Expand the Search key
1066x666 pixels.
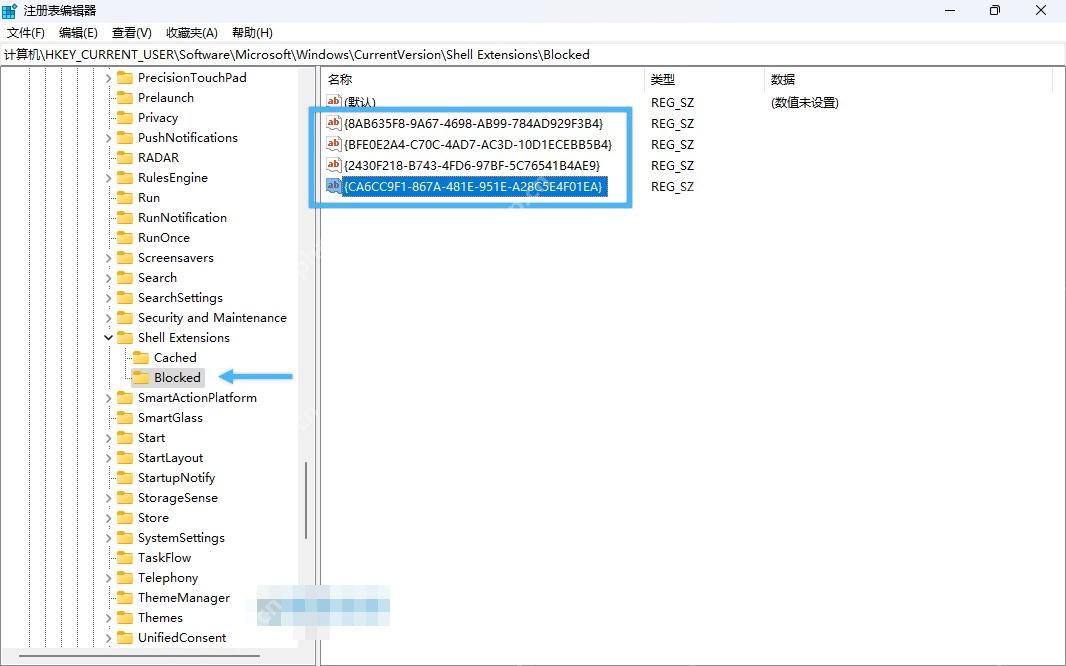108,278
